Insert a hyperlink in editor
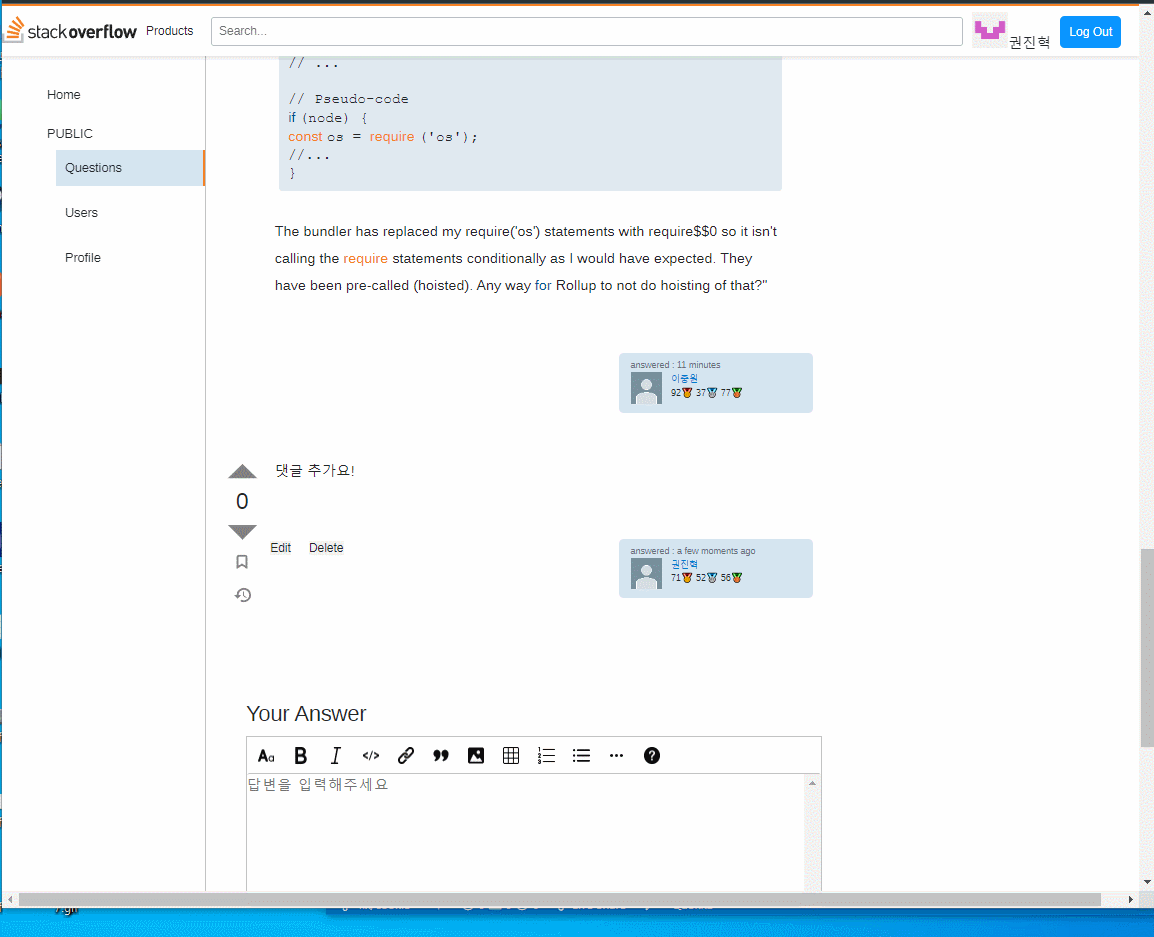 [x=406, y=756]
